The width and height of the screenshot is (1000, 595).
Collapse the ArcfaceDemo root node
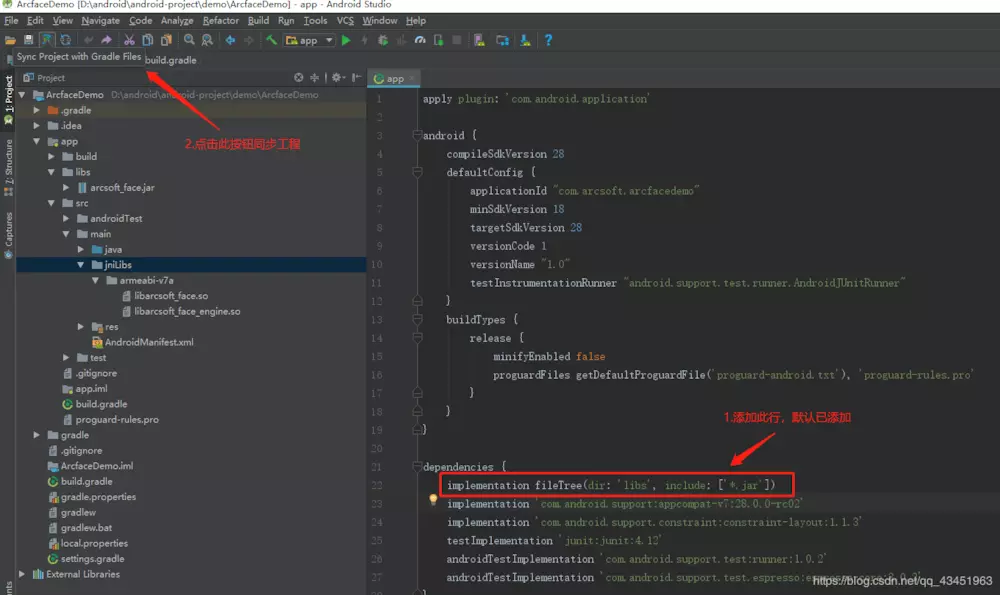click(22, 94)
